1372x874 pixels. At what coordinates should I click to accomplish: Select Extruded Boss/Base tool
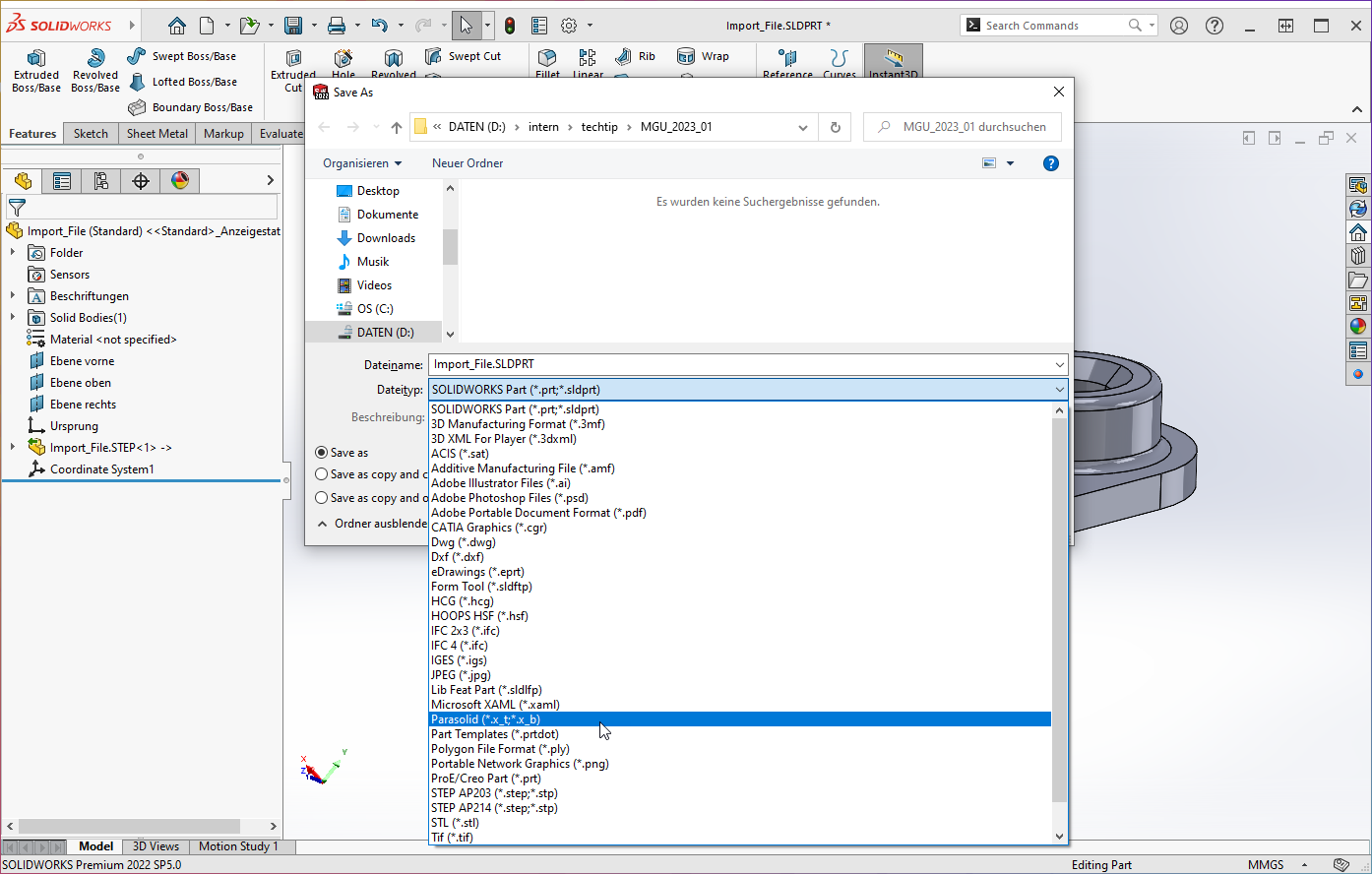[36, 71]
